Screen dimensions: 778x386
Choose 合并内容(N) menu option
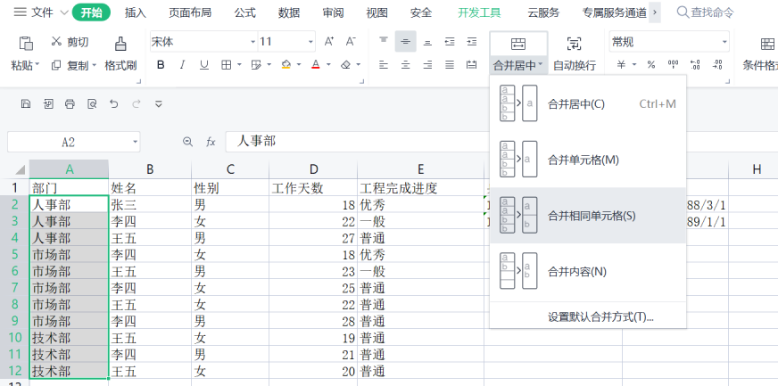point(588,271)
